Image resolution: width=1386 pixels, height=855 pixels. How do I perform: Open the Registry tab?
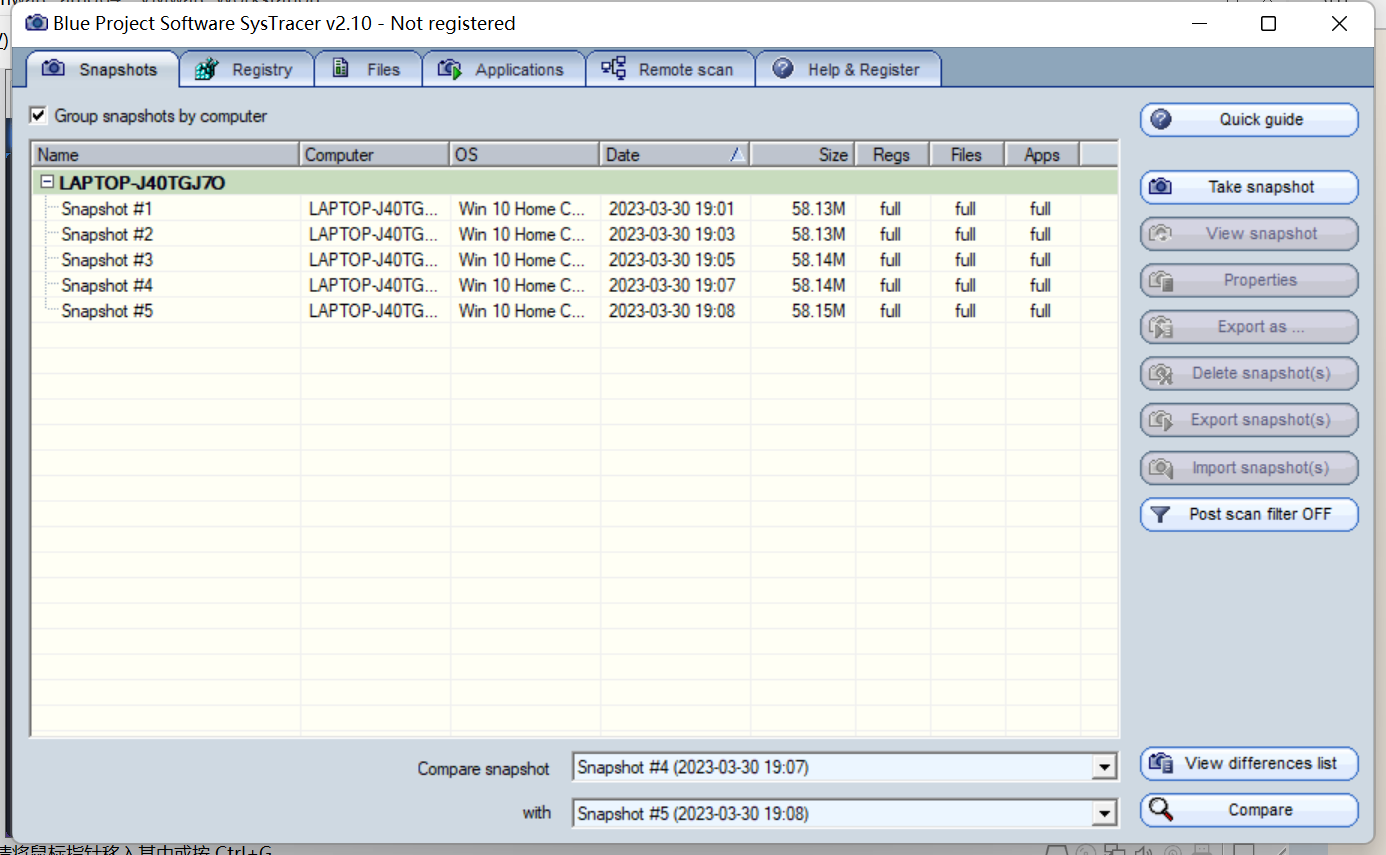[246, 69]
